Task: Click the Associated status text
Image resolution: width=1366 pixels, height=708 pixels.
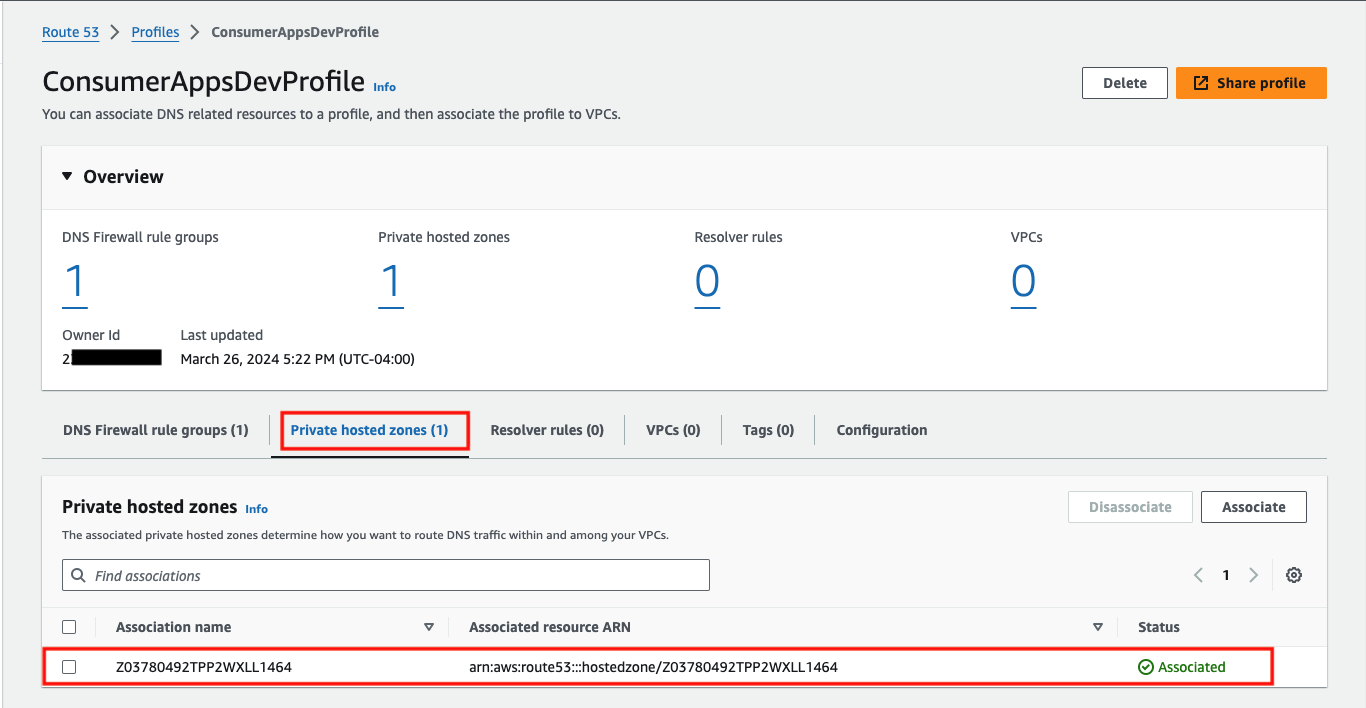Action: [1191, 667]
